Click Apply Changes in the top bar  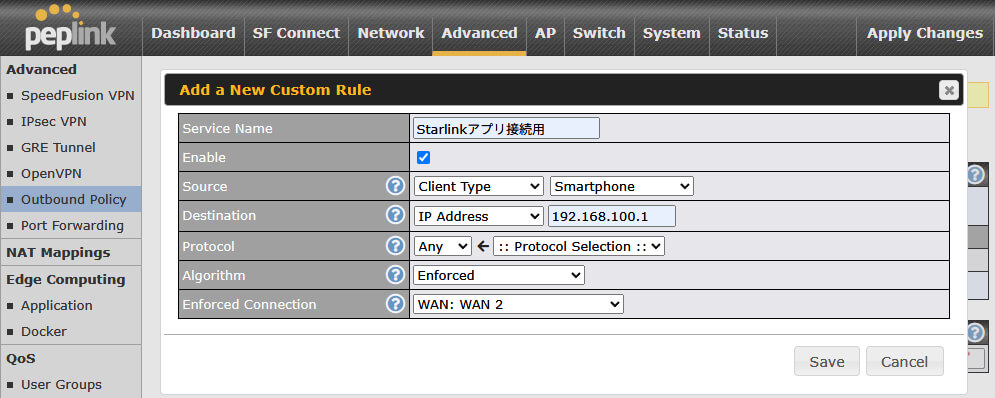925,33
